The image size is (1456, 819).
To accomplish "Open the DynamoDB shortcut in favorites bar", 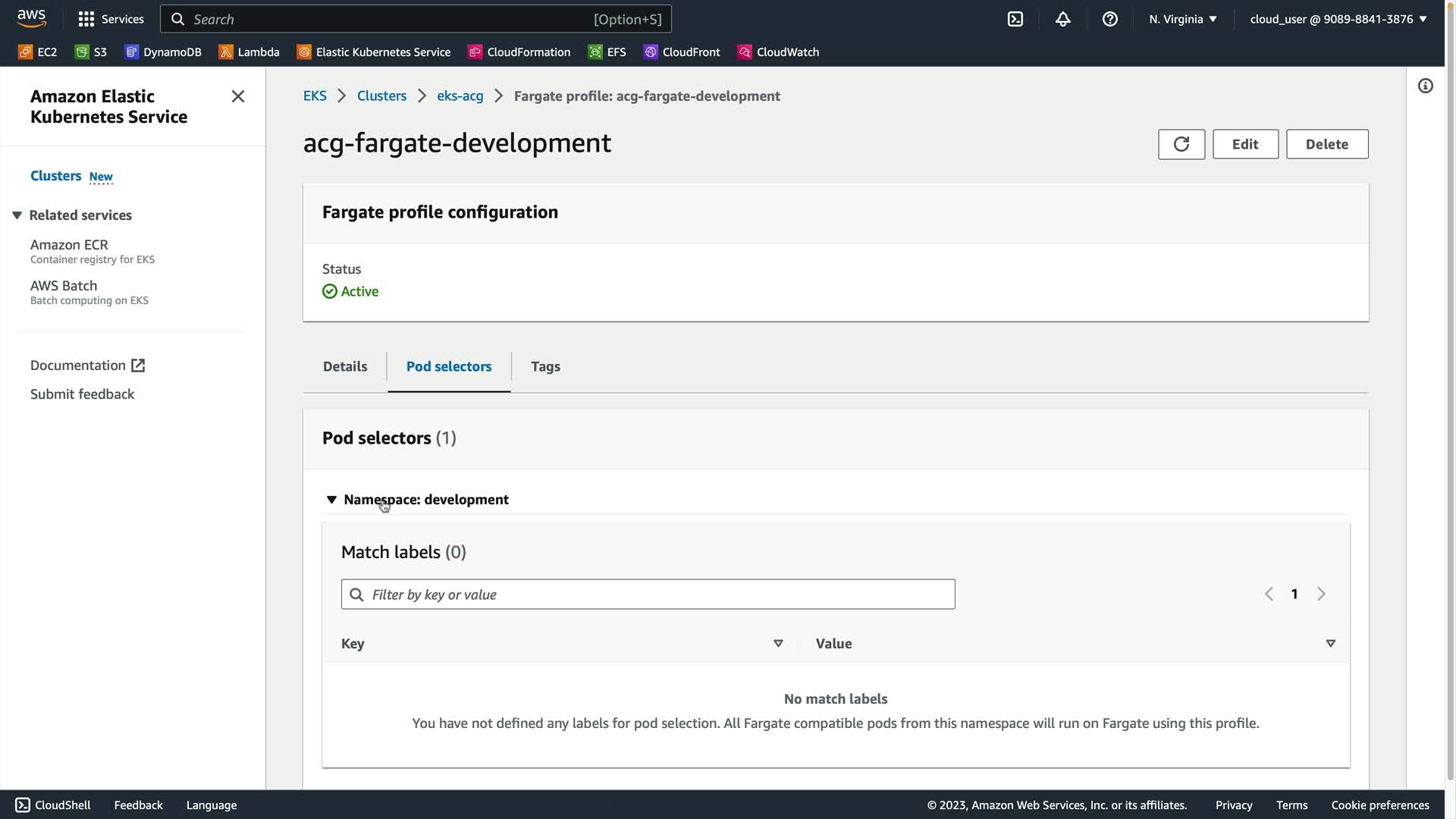I will tap(163, 52).
